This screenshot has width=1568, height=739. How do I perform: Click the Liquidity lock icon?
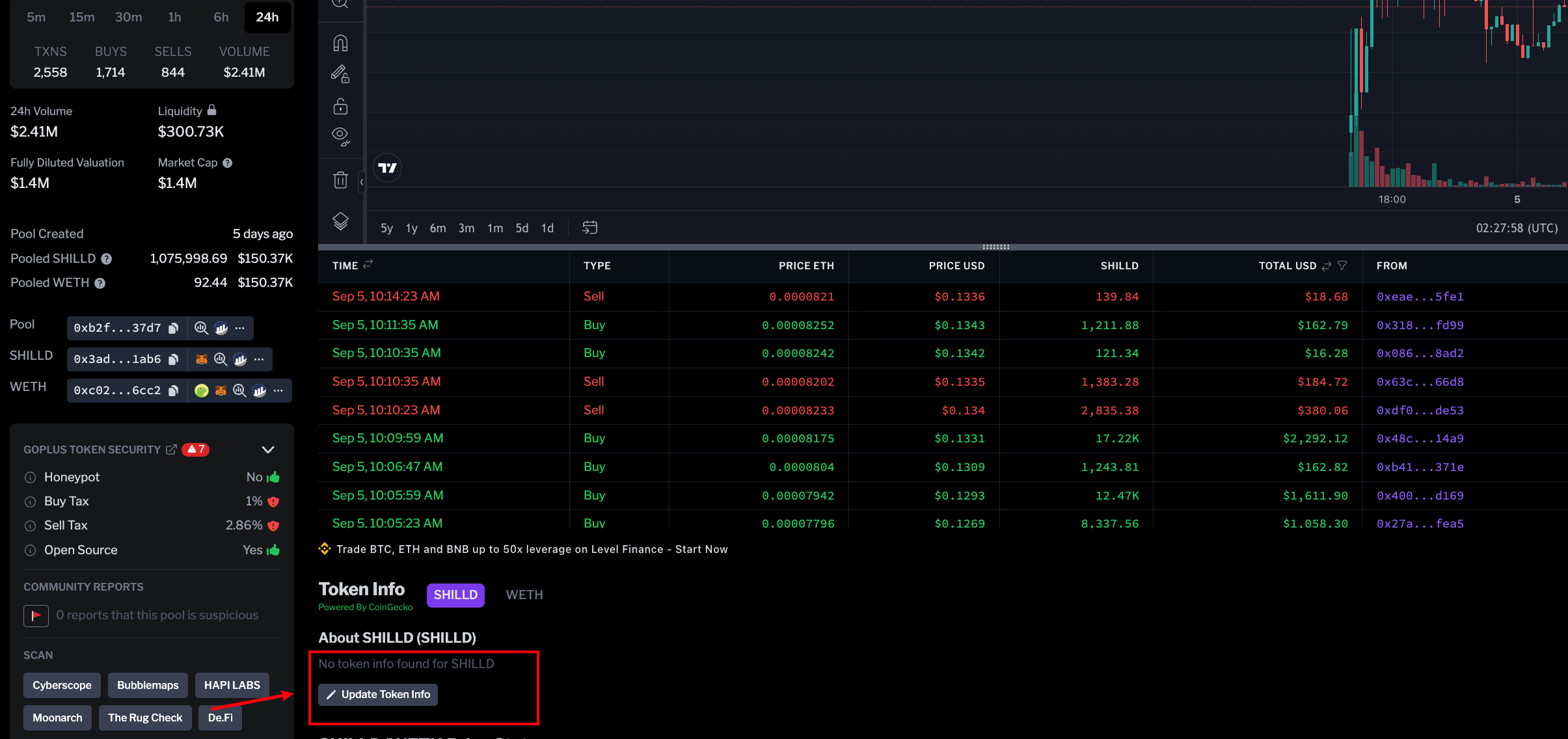211,110
